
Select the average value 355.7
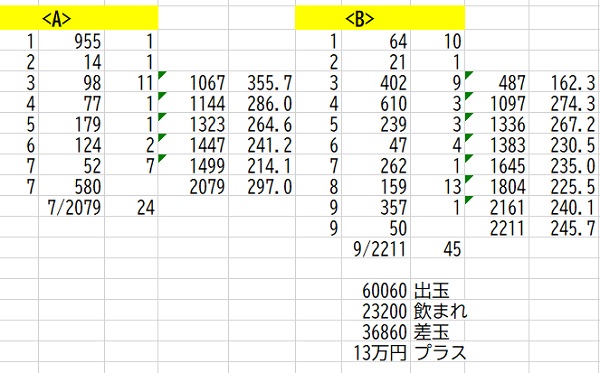pyautogui.click(x=262, y=82)
